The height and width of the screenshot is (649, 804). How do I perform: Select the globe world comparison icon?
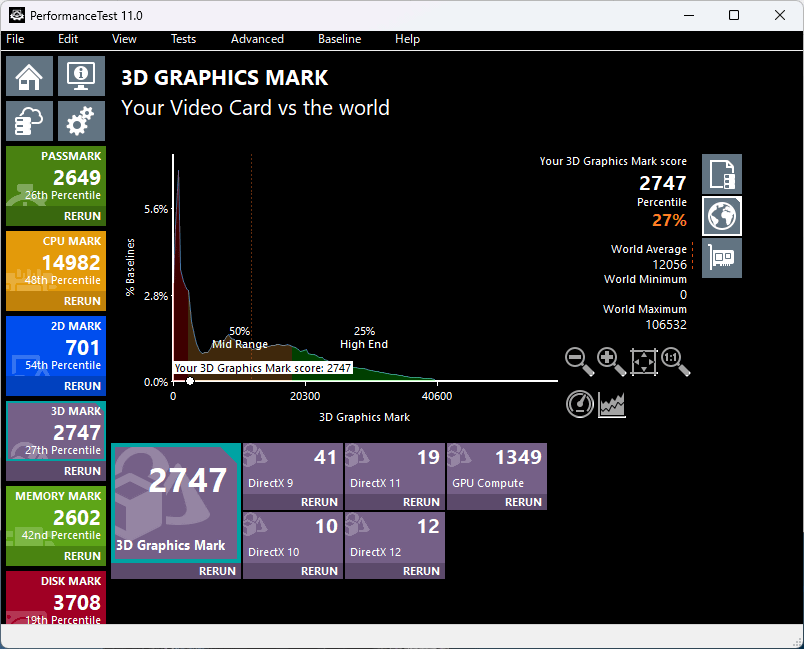(x=722, y=216)
